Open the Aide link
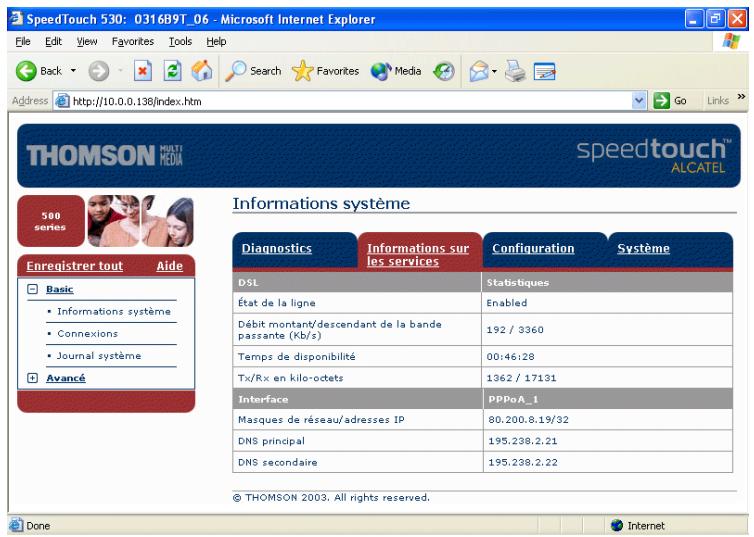This screenshot has width=754, height=537. click(x=169, y=266)
